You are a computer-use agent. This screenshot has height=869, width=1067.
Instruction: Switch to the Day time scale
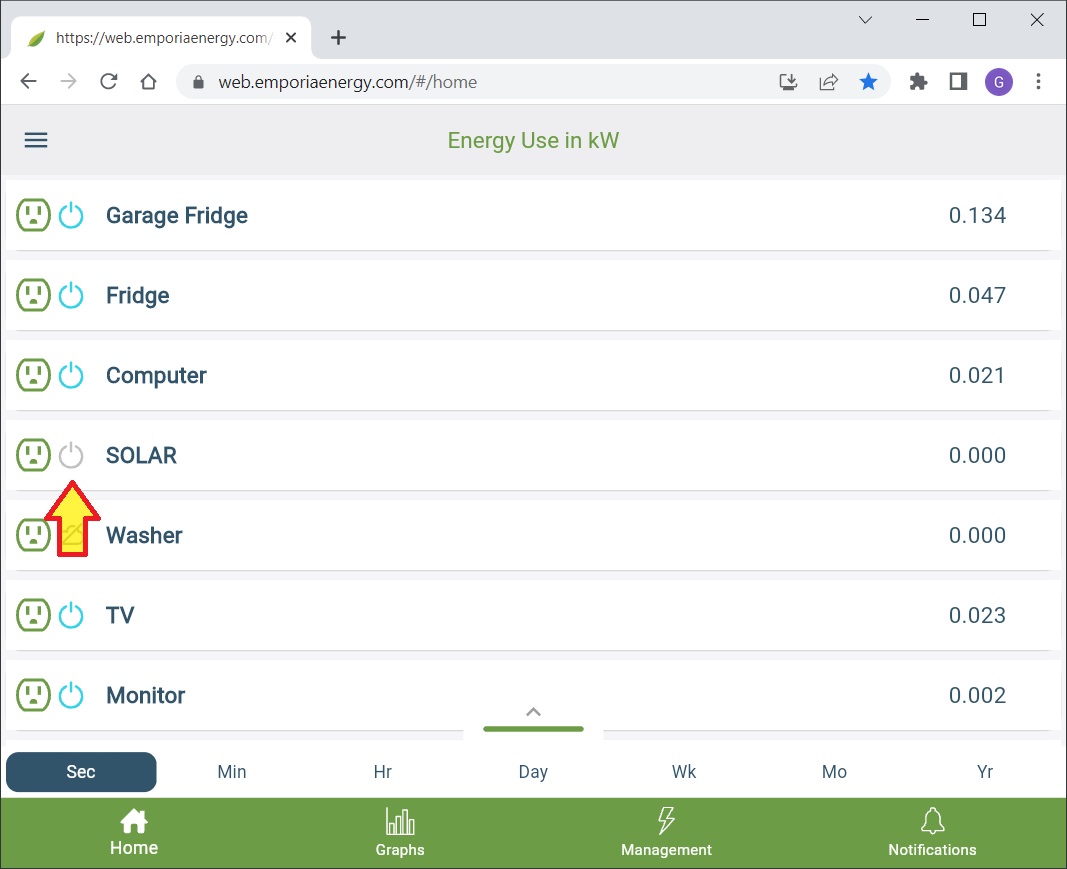(x=533, y=772)
